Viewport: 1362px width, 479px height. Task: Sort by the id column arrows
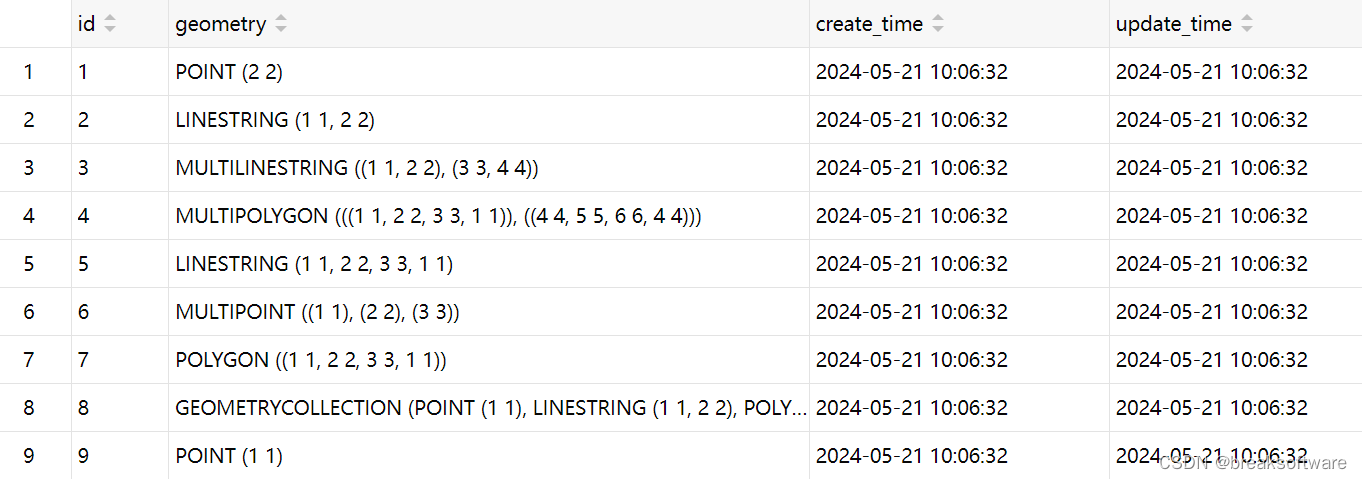click(110, 24)
